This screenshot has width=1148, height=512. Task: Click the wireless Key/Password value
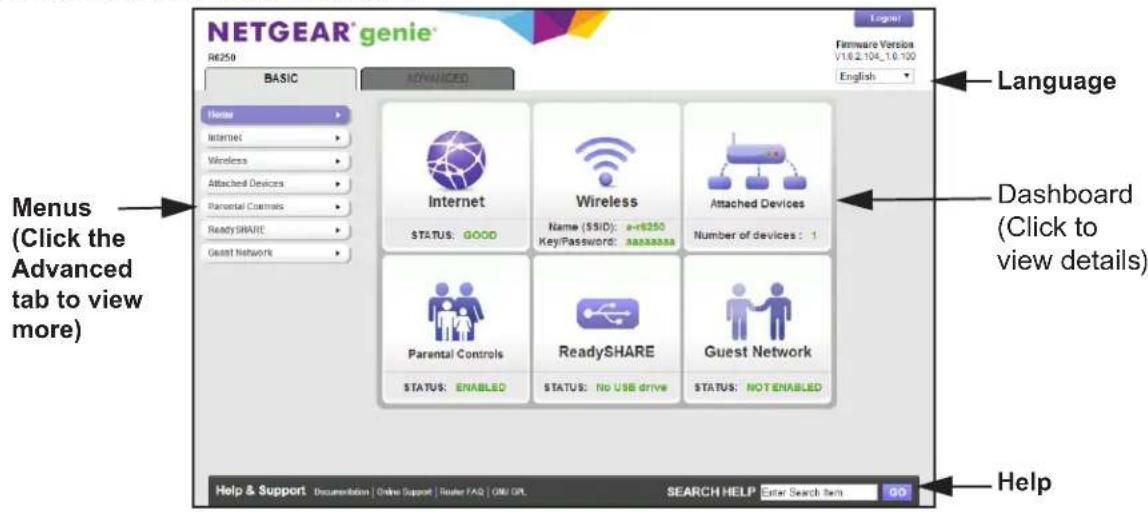tap(652, 240)
